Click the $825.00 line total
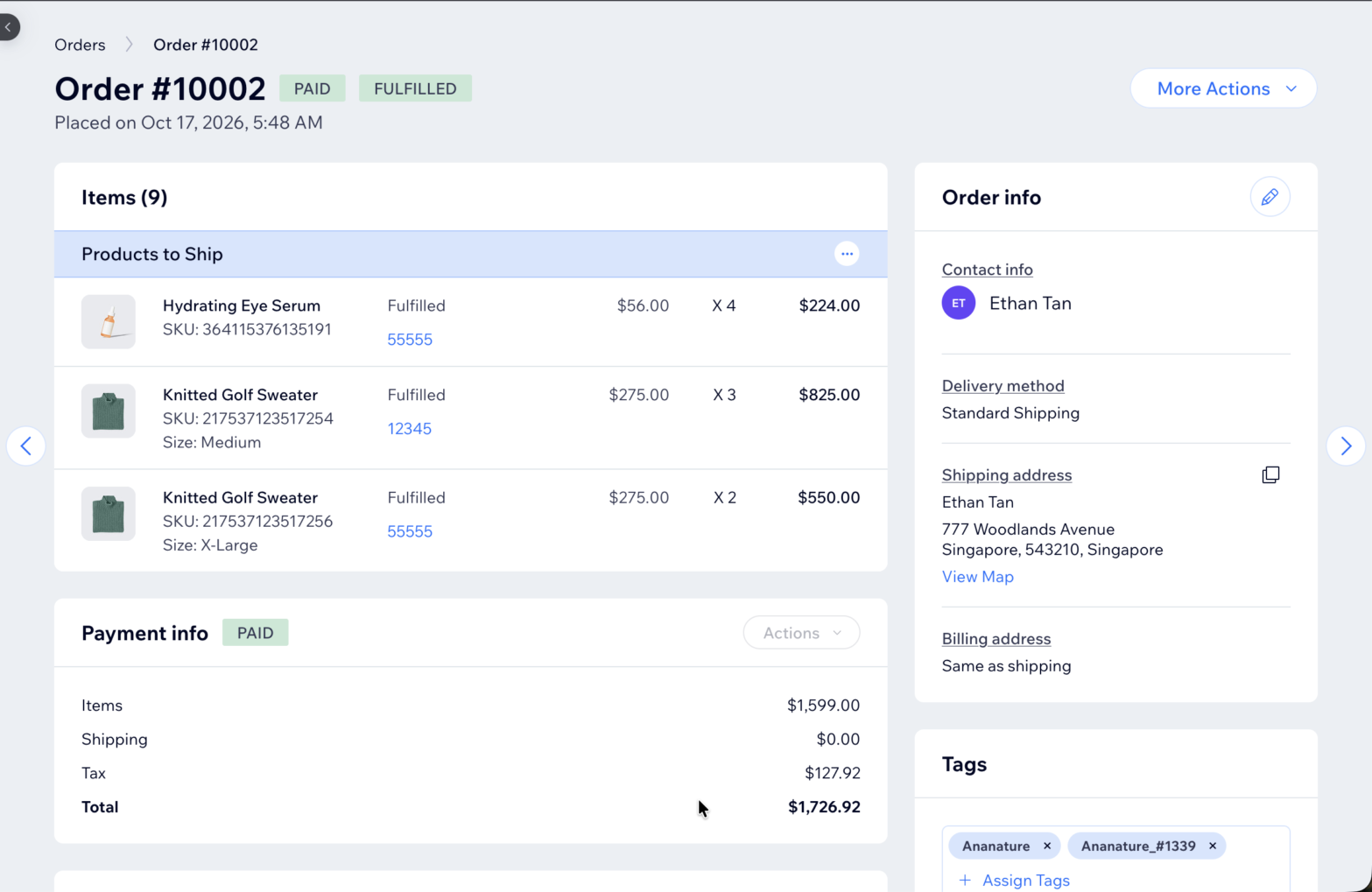 (829, 395)
